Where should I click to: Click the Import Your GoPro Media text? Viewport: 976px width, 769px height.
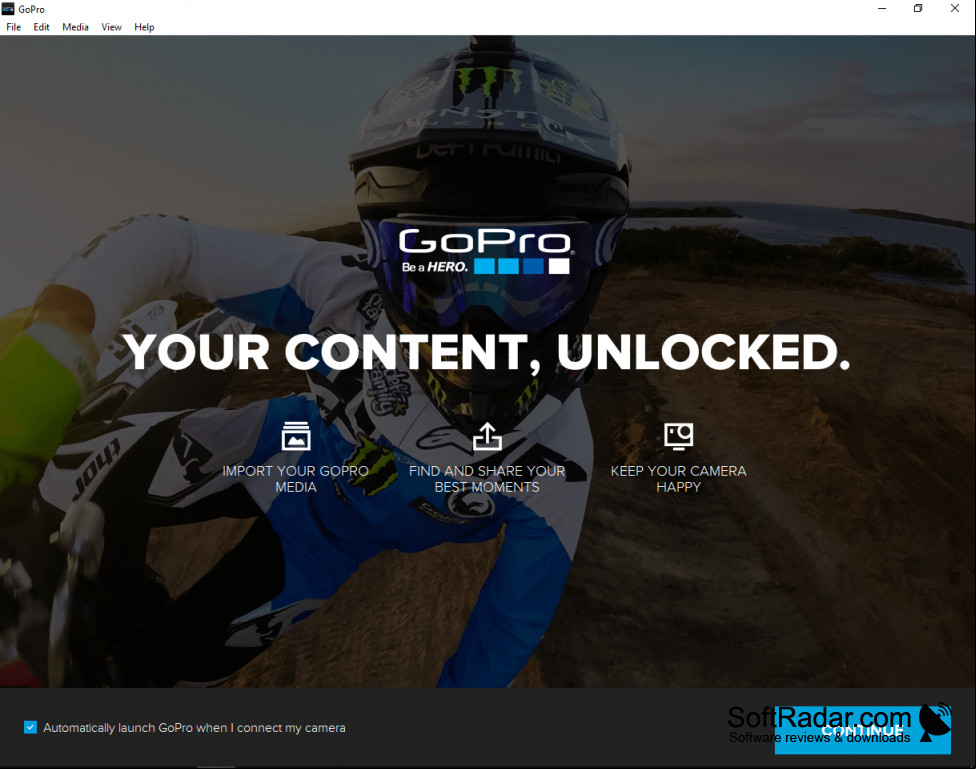(x=296, y=479)
